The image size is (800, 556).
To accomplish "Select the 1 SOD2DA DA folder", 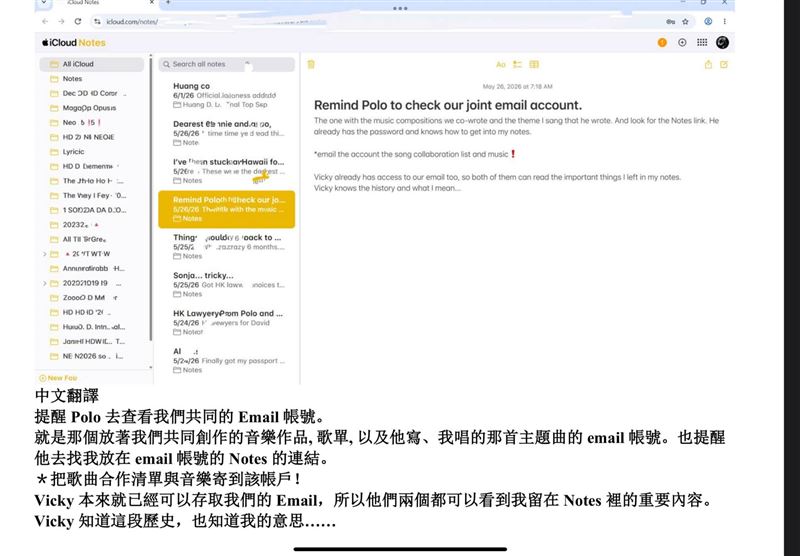I will [92, 210].
